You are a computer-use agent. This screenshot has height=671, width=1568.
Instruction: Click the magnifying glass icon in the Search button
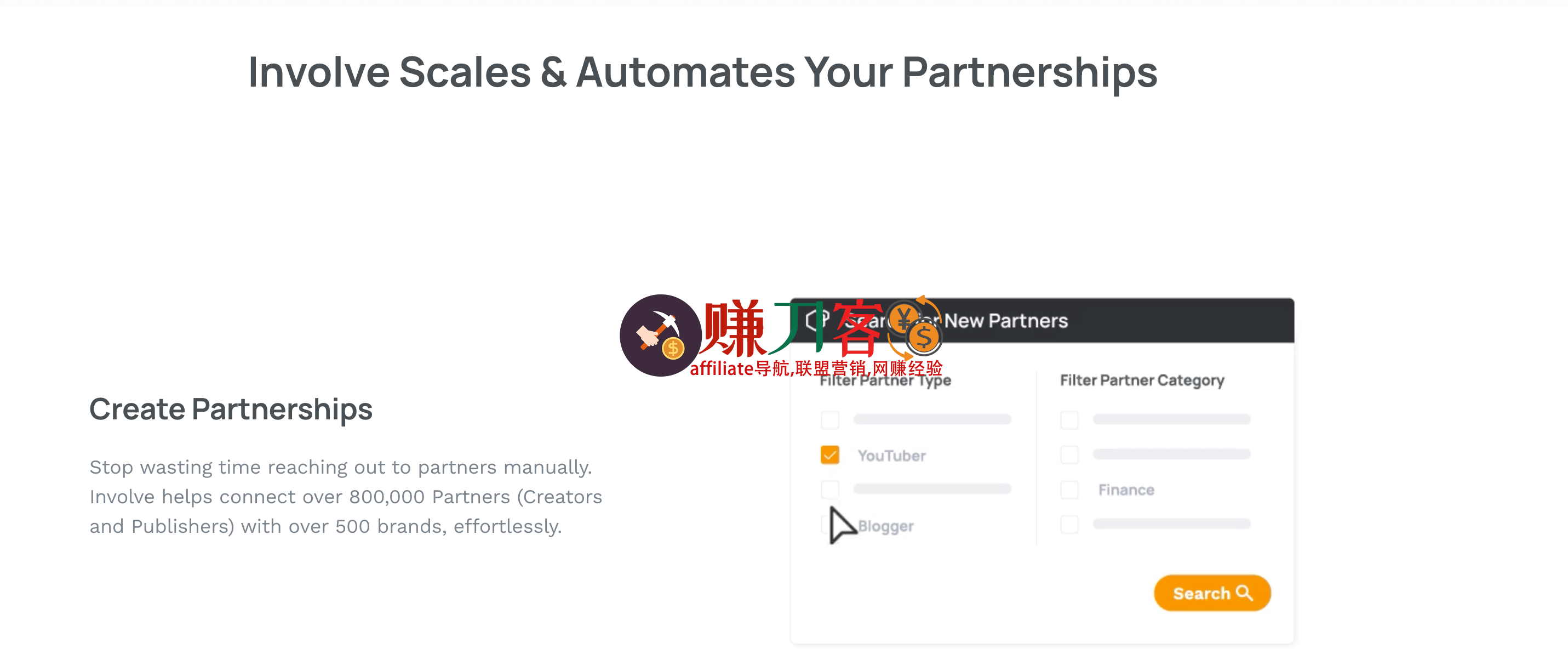(1245, 593)
